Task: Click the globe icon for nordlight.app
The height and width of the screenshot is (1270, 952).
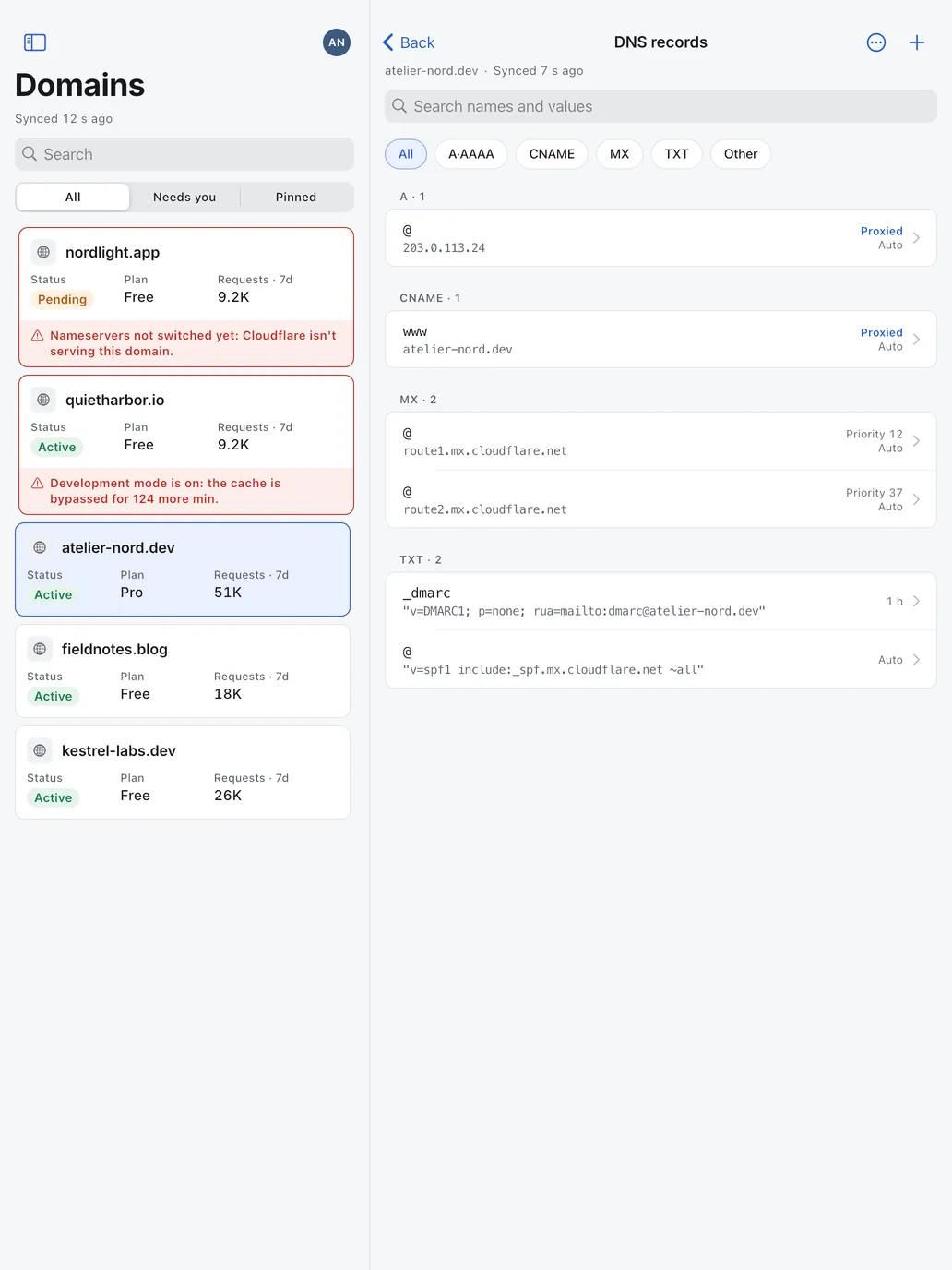Action: pyautogui.click(x=43, y=252)
